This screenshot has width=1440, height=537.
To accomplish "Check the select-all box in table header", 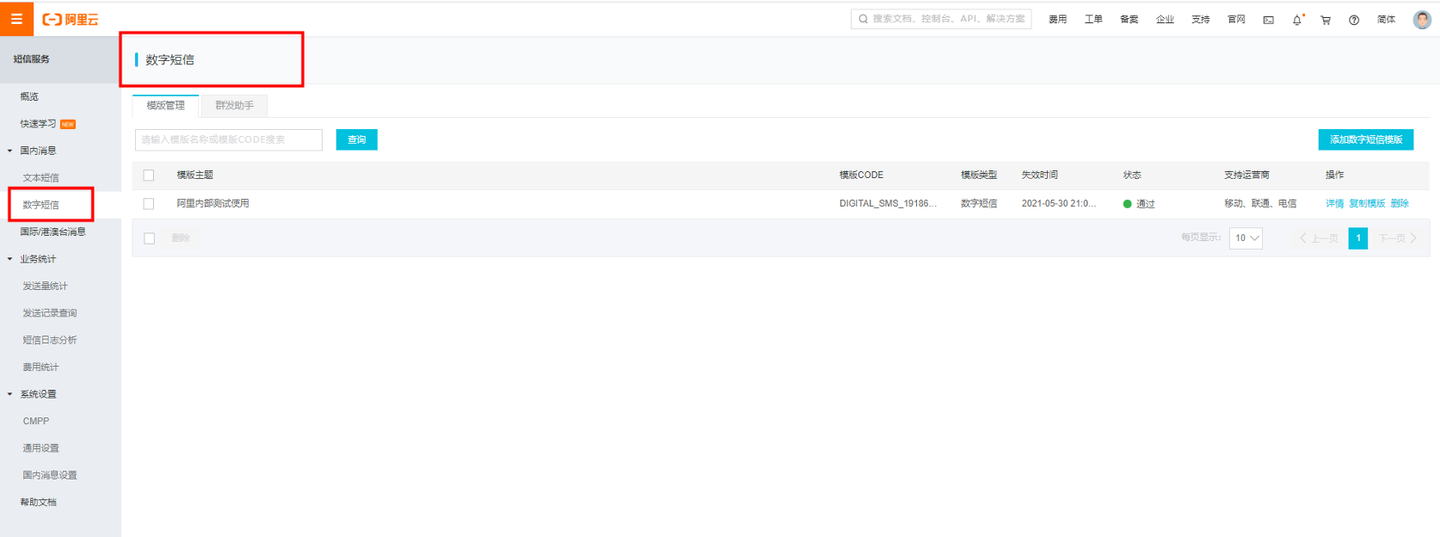I will tap(149, 175).
